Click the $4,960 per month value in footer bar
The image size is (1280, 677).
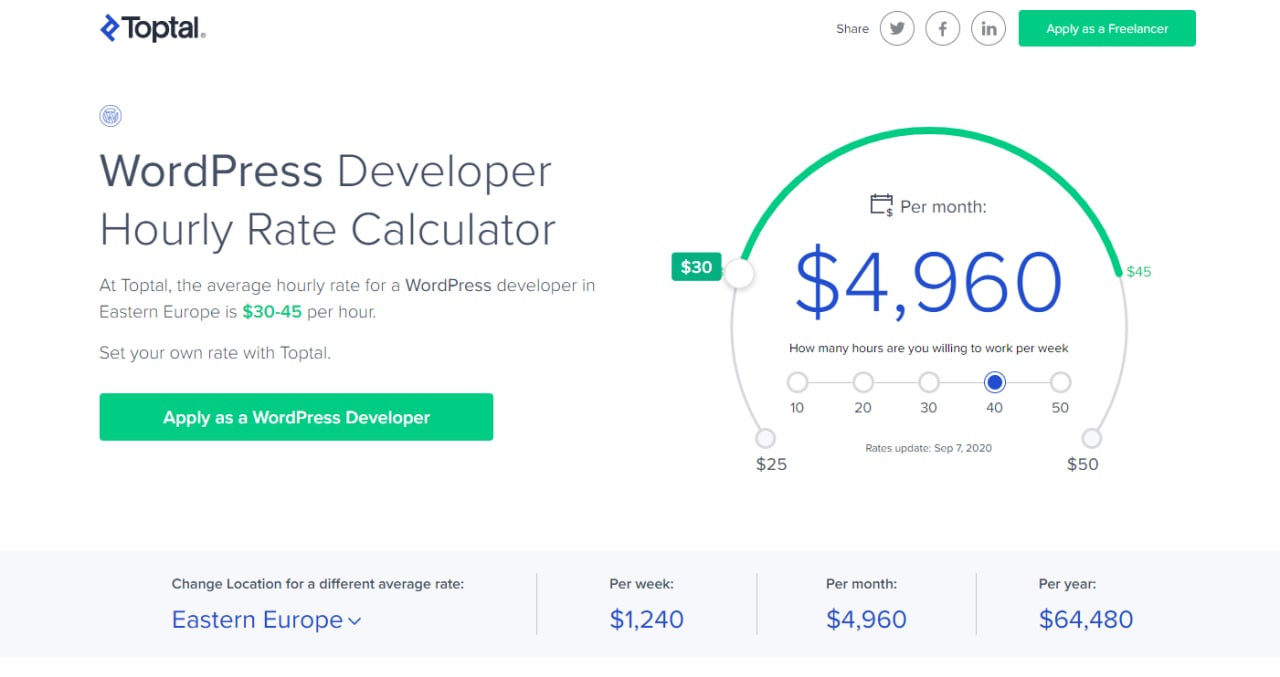866,619
